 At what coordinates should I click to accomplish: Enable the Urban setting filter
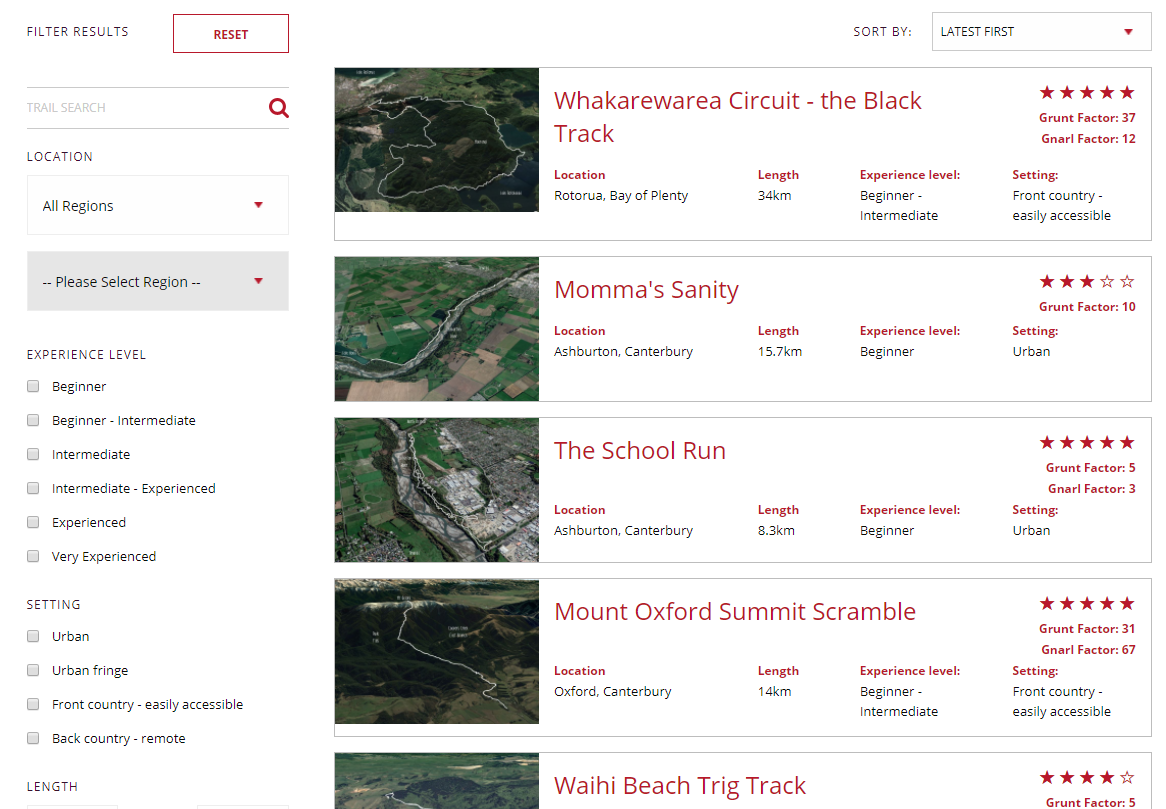[32, 636]
